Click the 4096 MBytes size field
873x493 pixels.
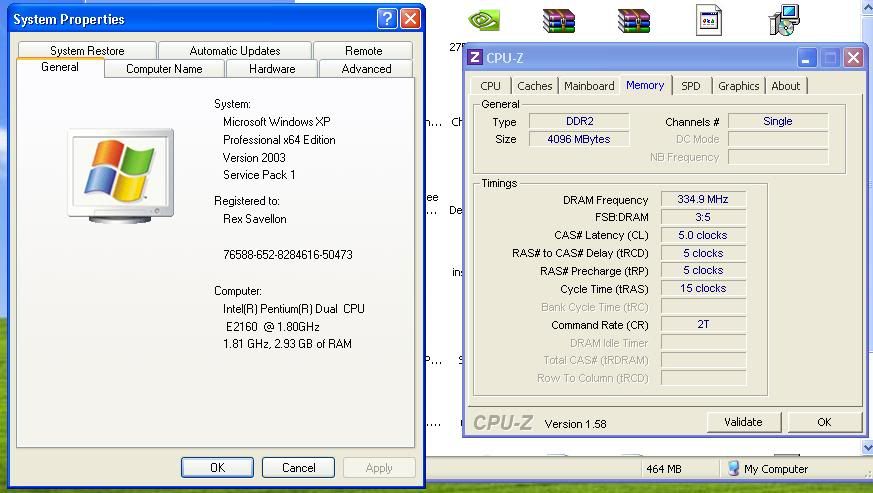coord(579,139)
